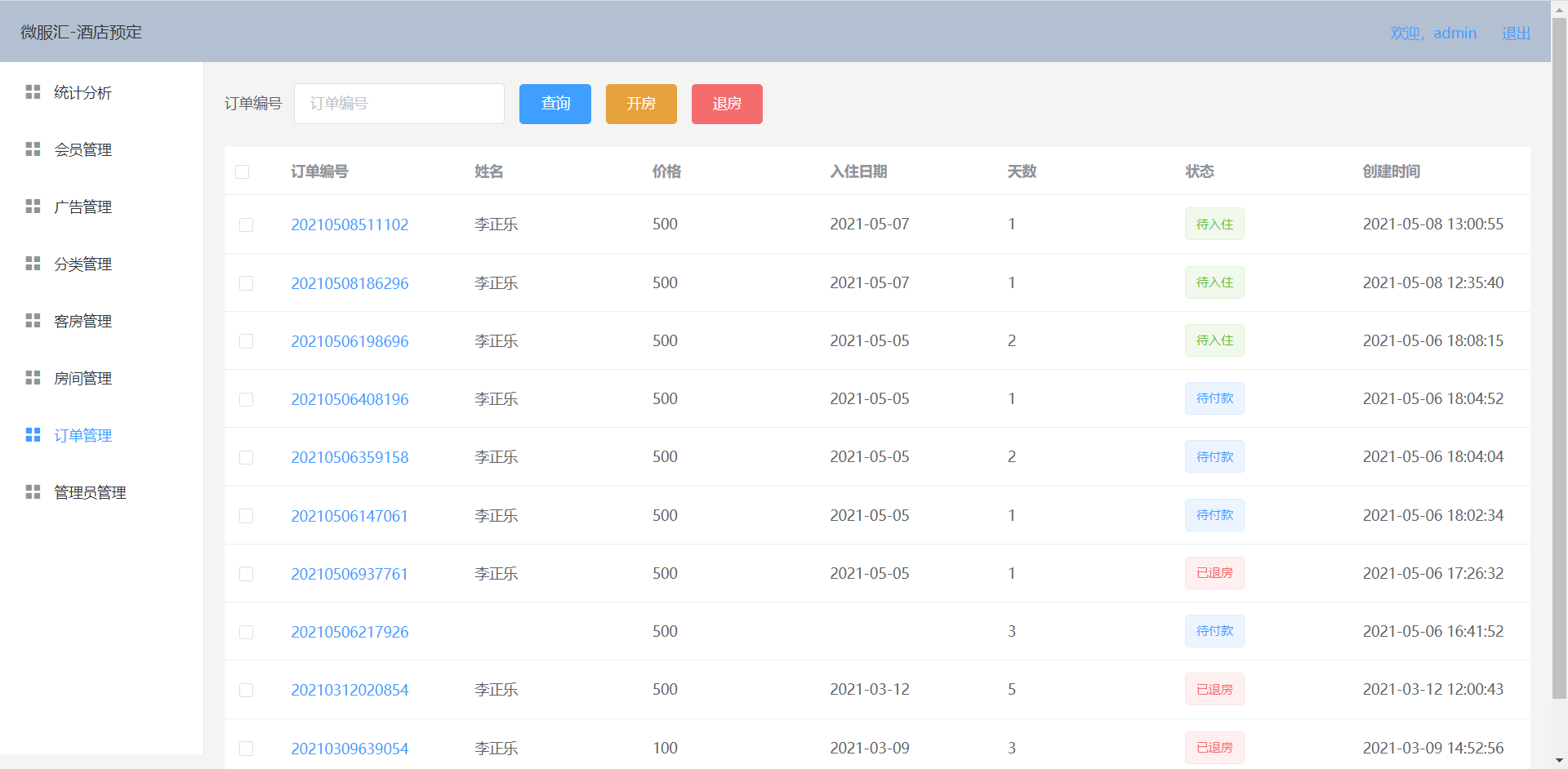
Task: Open order link 20210506198696
Action: (x=350, y=341)
